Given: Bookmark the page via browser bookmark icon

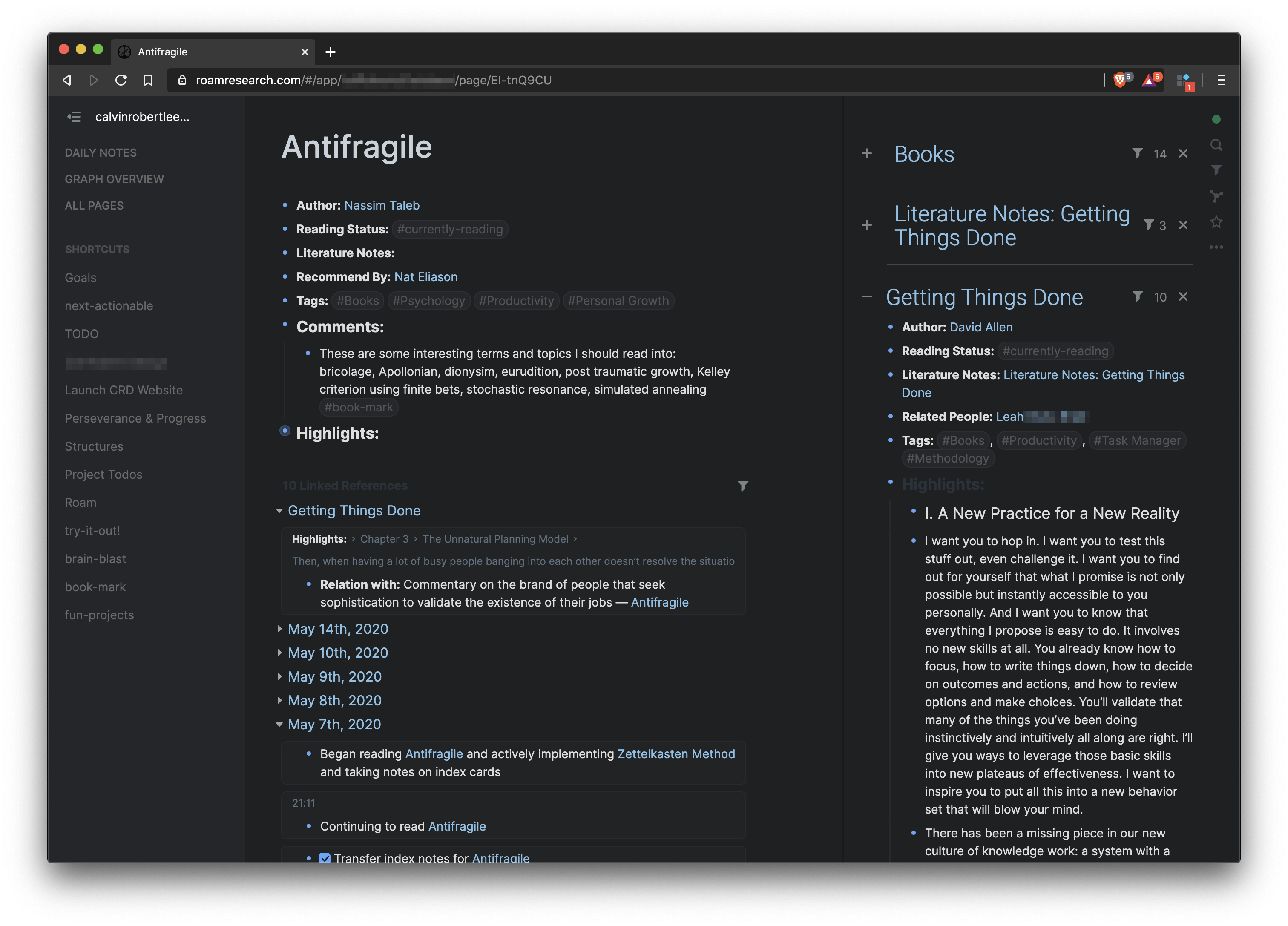Looking at the screenshot, I should click(148, 80).
